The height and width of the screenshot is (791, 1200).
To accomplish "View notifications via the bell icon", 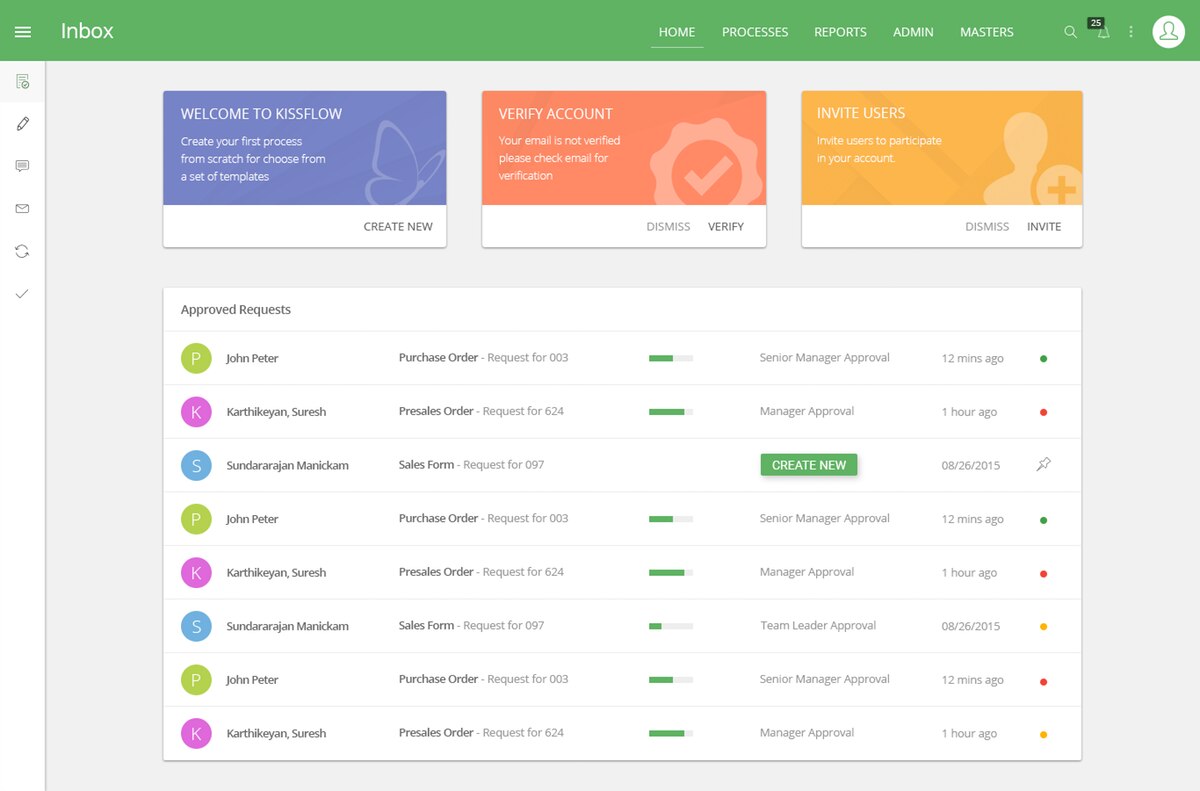I will [1103, 33].
